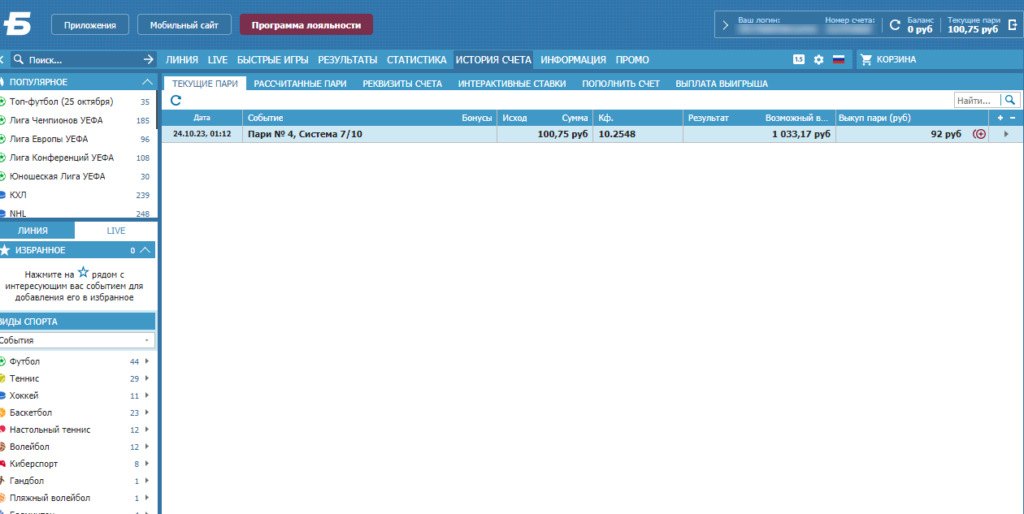
Task: Click the magnifier icon next to Найти
Action: [x=1010, y=100]
